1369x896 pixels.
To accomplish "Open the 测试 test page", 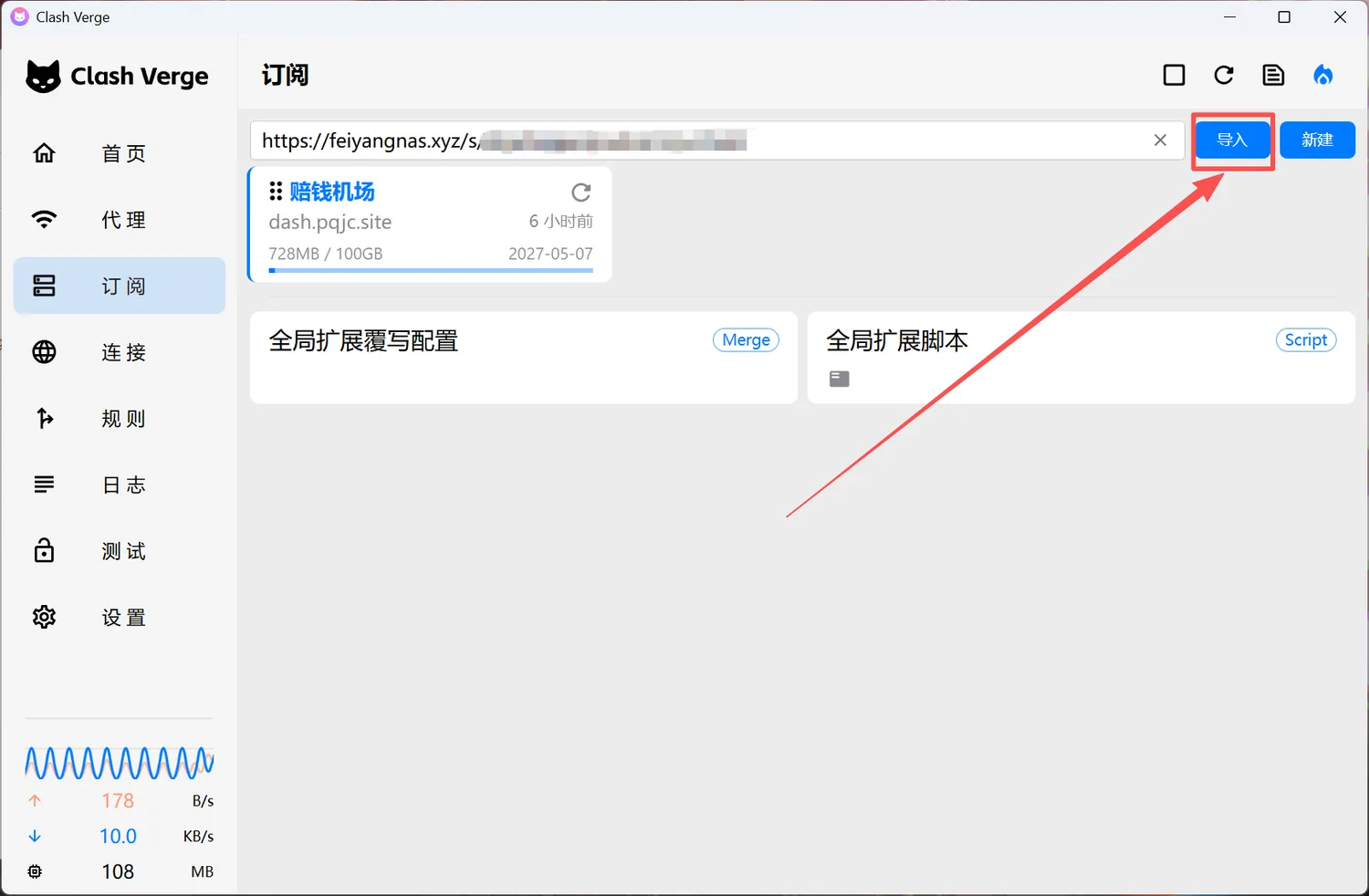I will coord(120,551).
